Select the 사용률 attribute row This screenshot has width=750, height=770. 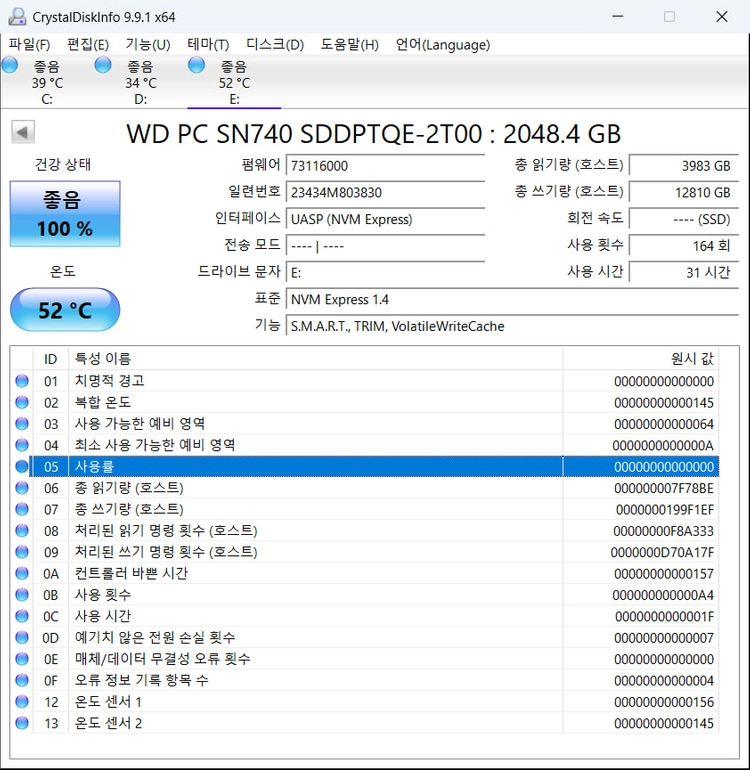[365, 467]
